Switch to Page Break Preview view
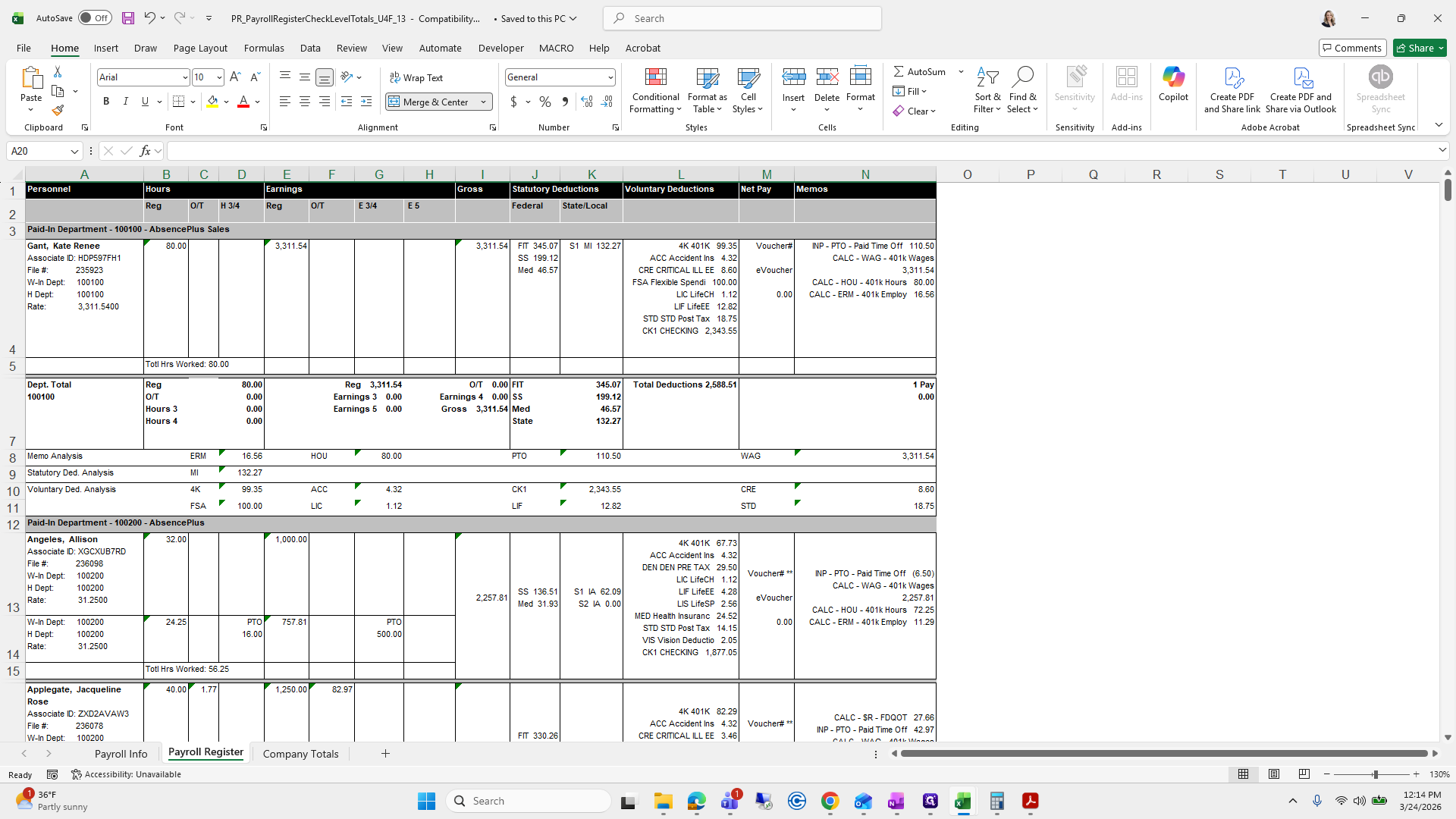1456x819 pixels. click(1304, 774)
